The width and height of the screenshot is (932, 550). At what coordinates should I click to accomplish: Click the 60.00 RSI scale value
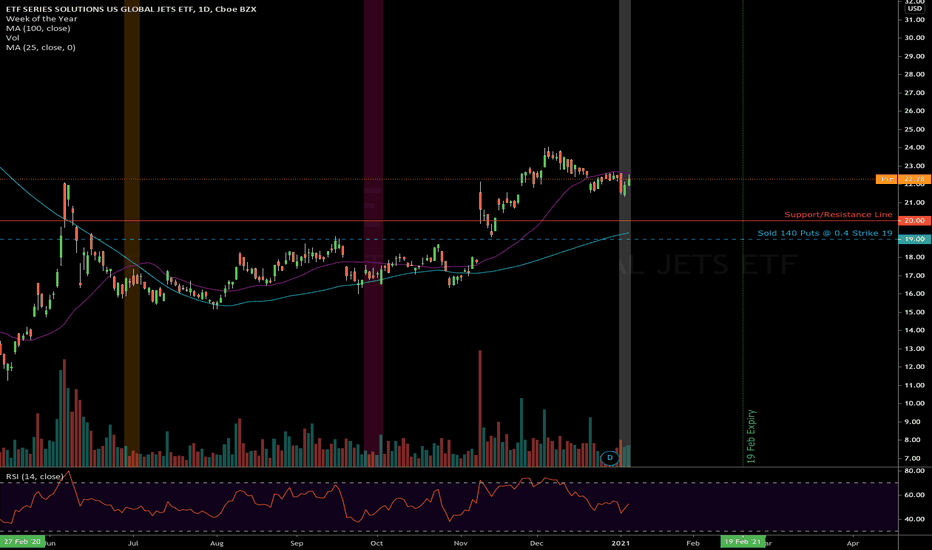[914, 495]
